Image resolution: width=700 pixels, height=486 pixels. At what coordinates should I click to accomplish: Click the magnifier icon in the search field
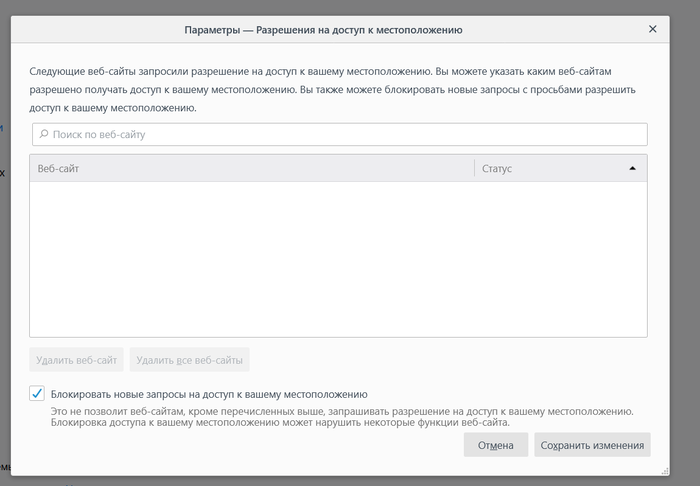click(43, 134)
